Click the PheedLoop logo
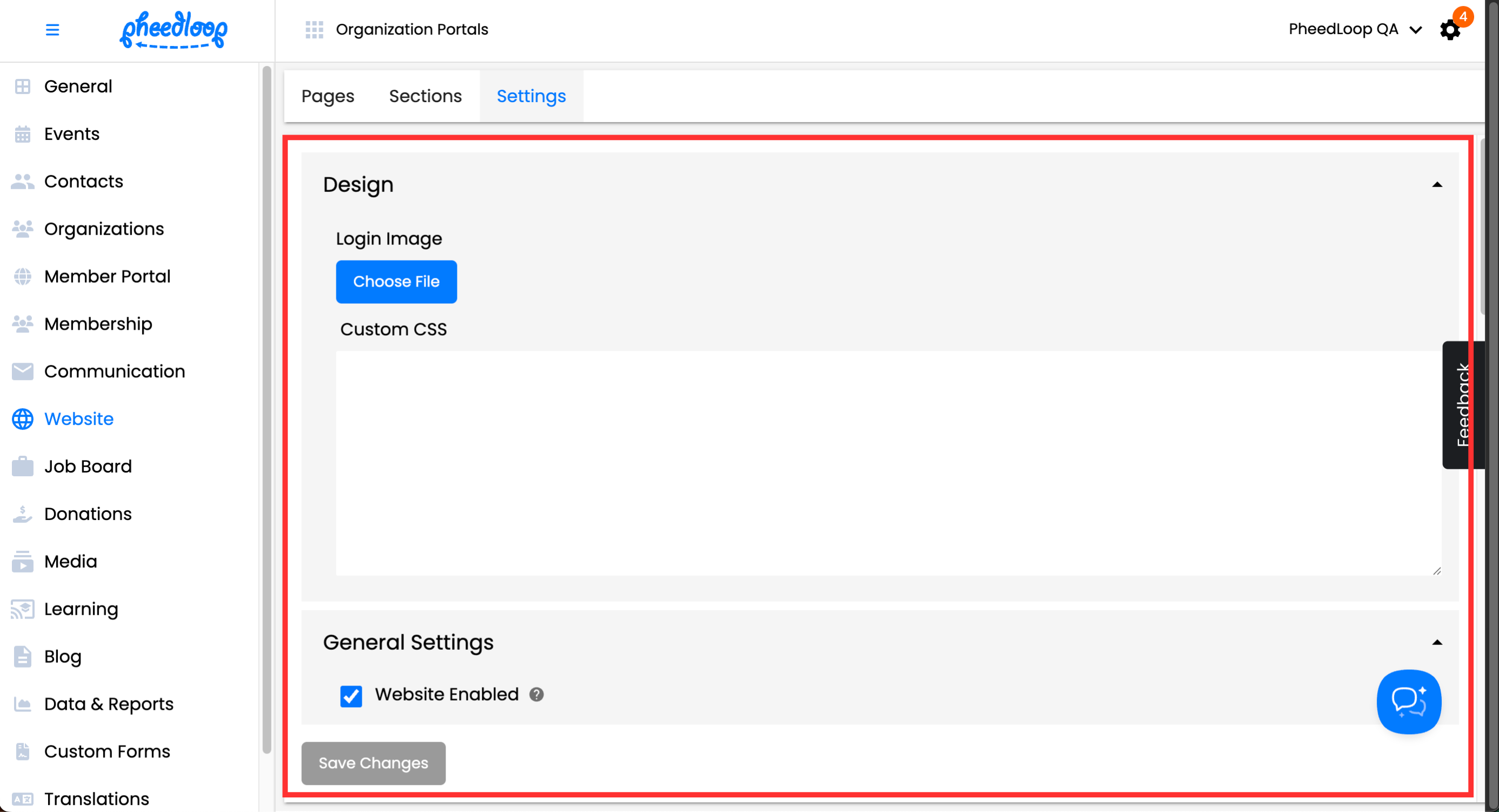The width and height of the screenshot is (1499, 812). pos(174,30)
